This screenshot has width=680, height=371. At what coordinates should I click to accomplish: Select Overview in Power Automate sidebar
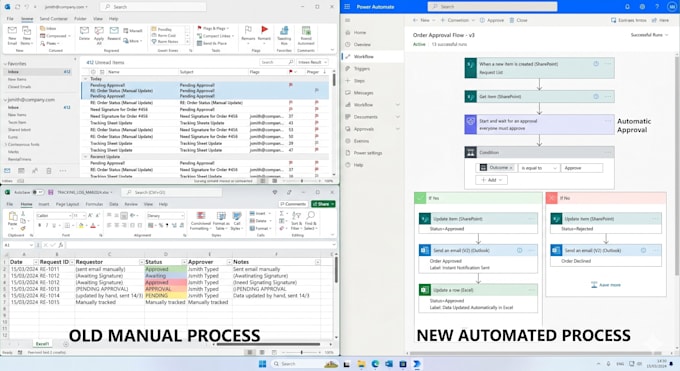click(x=362, y=44)
